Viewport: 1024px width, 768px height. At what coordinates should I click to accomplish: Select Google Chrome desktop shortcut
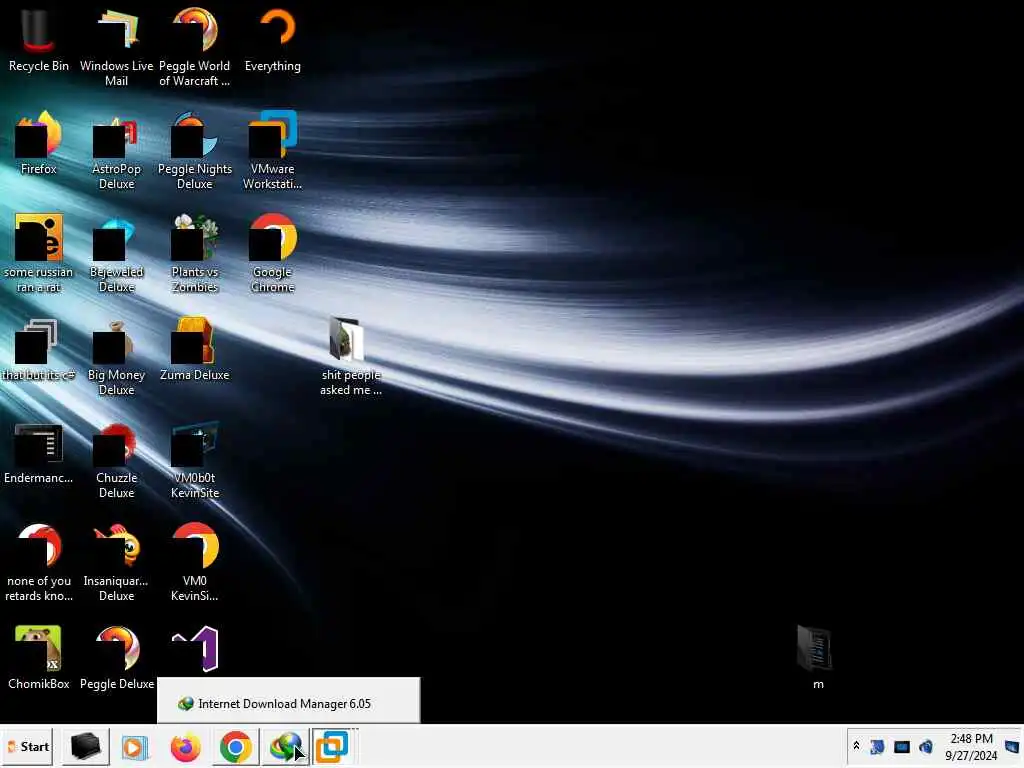click(273, 253)
